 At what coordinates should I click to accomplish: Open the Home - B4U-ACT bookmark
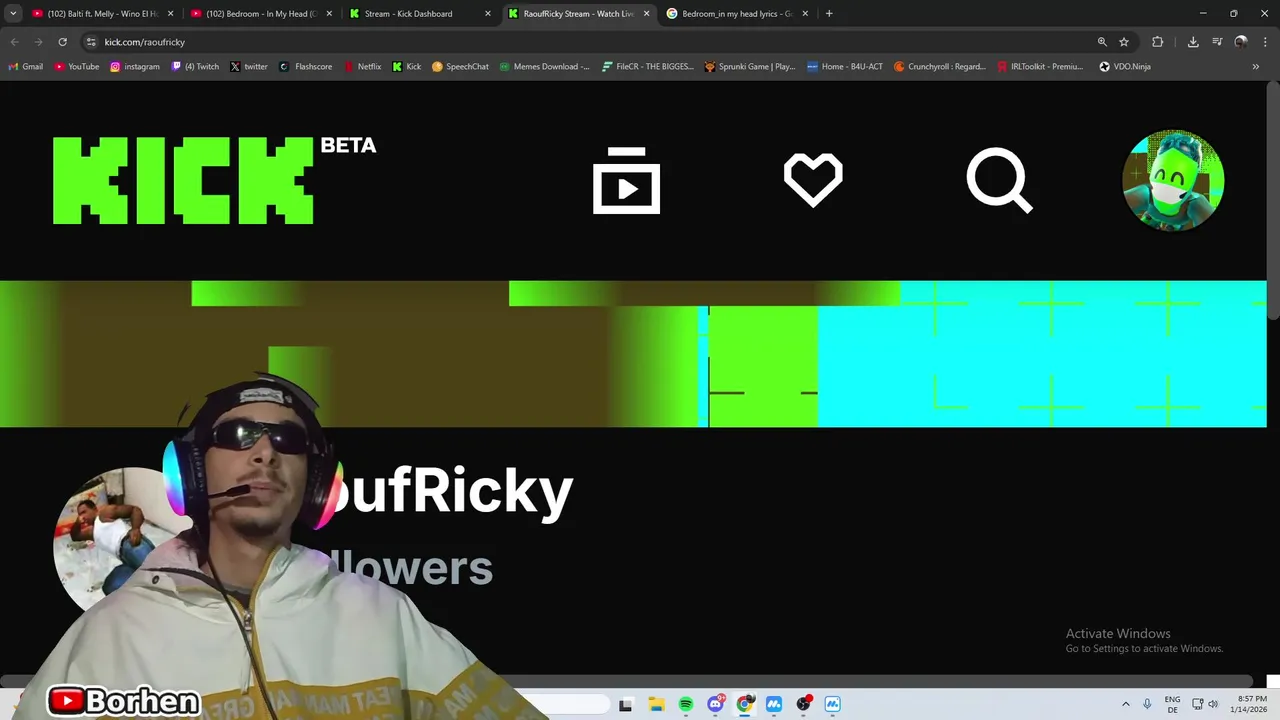point(845,66)
